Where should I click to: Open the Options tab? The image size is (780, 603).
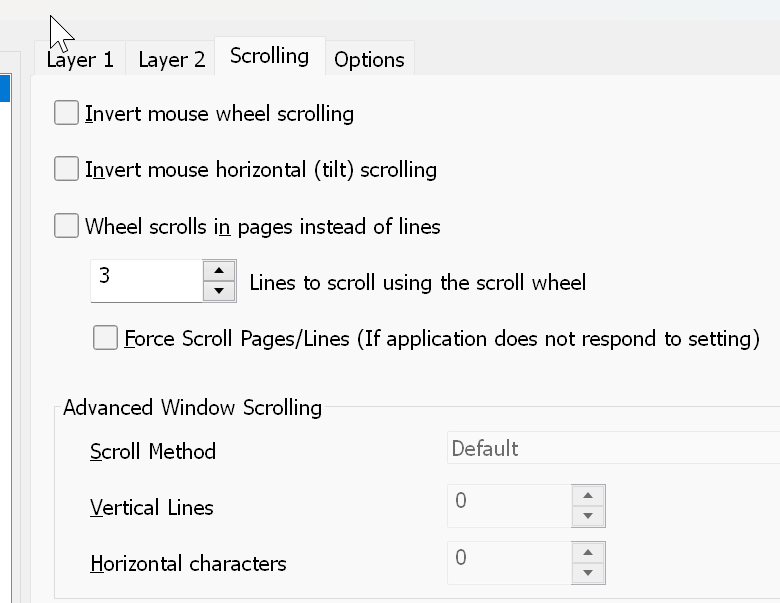(x=370, y=59)
